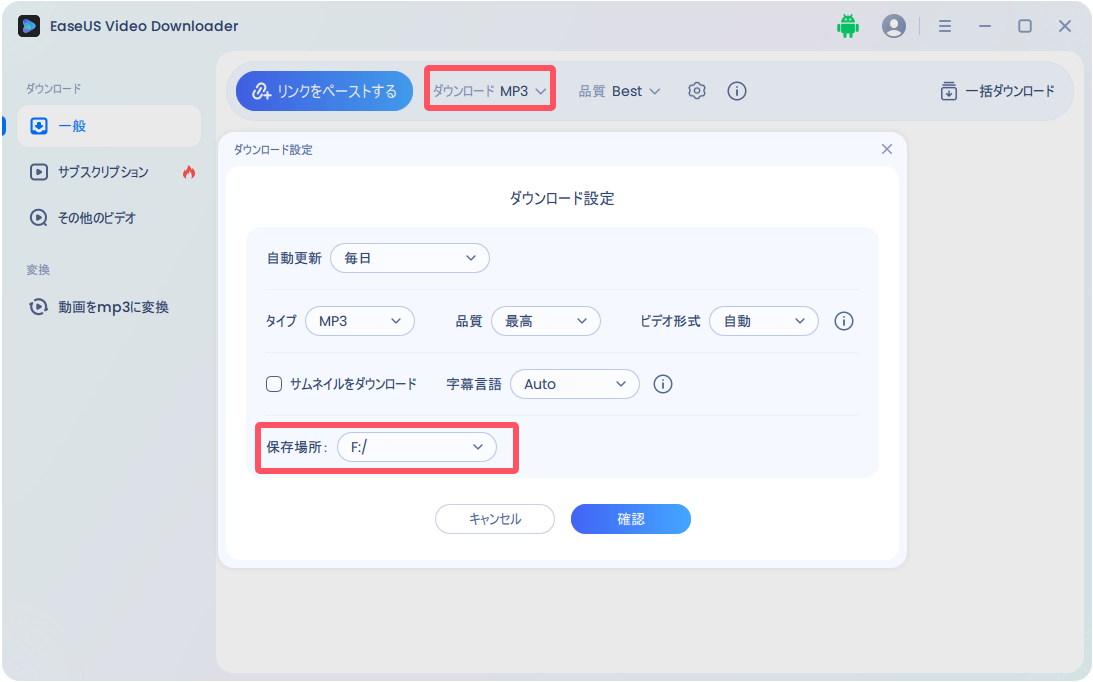Click the リンクをペーストする button
1093x682 pixels.
[324, 90]
